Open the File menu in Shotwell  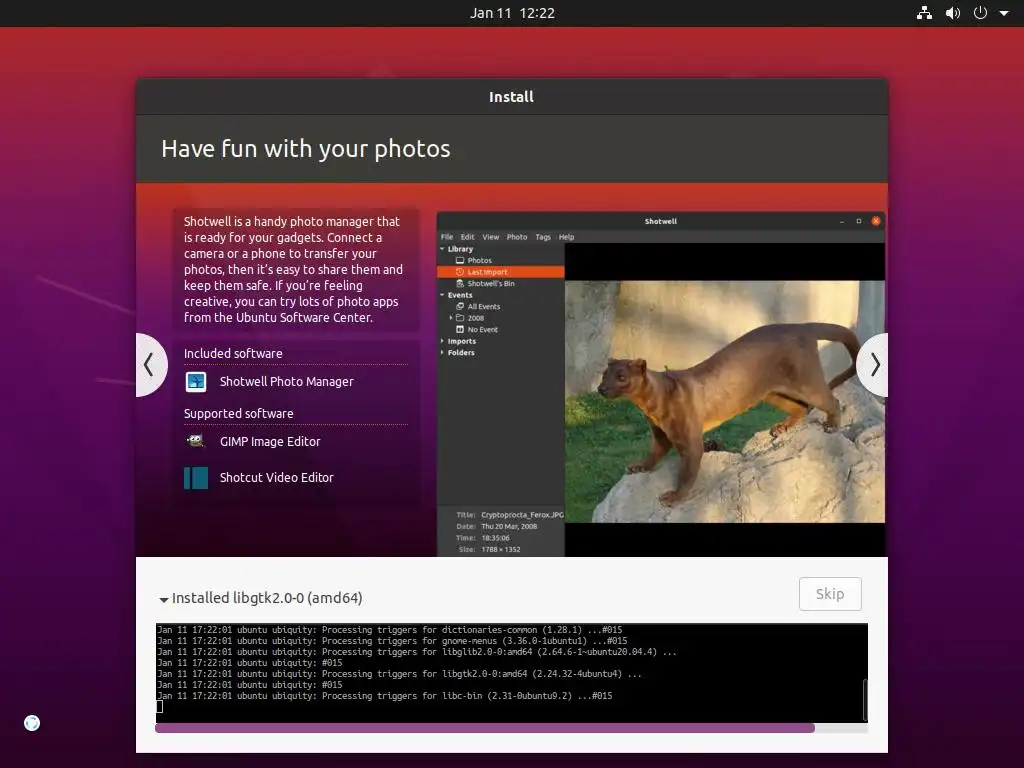447,237
